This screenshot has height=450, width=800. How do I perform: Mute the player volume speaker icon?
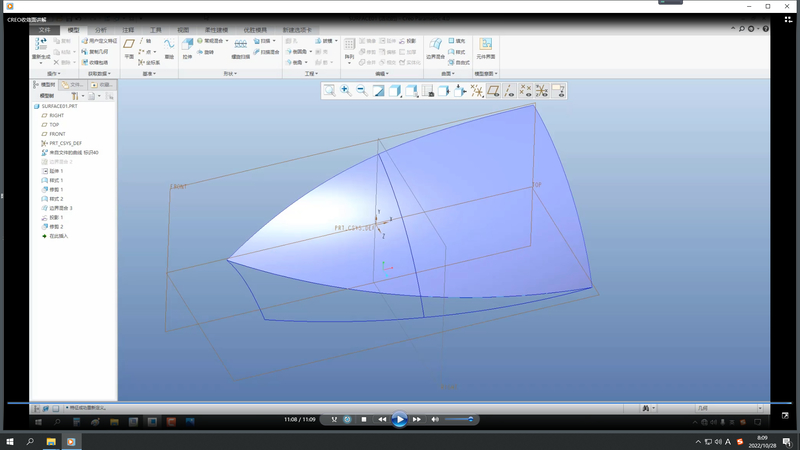pos(435,419)
